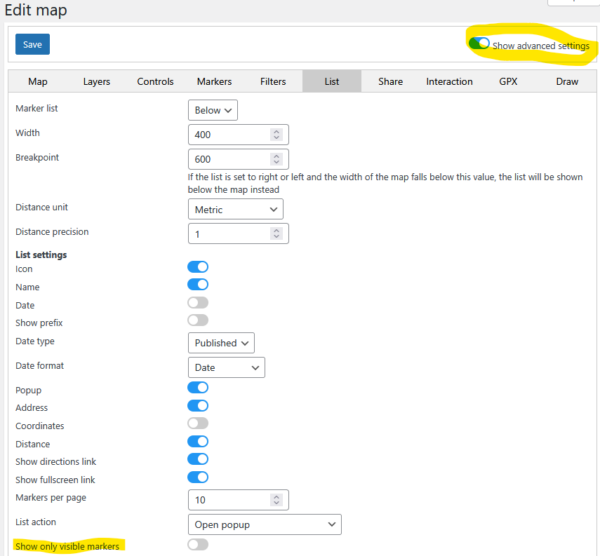600x556 pixels.
Task: Turn on Show only visible markers
Action: point(198,545)
